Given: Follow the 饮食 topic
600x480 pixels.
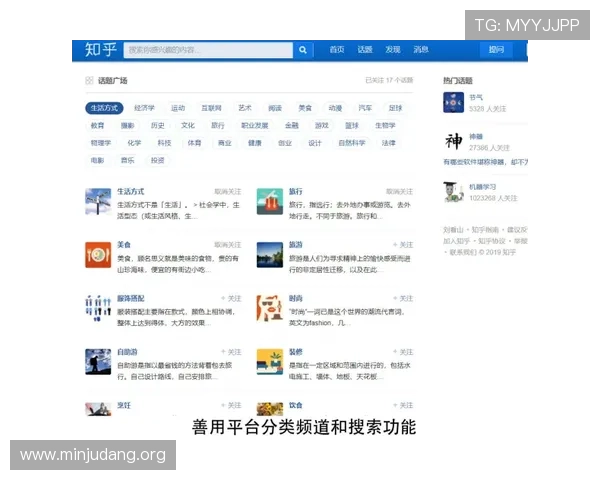Looking at the screenshot, I should [403, 405].
